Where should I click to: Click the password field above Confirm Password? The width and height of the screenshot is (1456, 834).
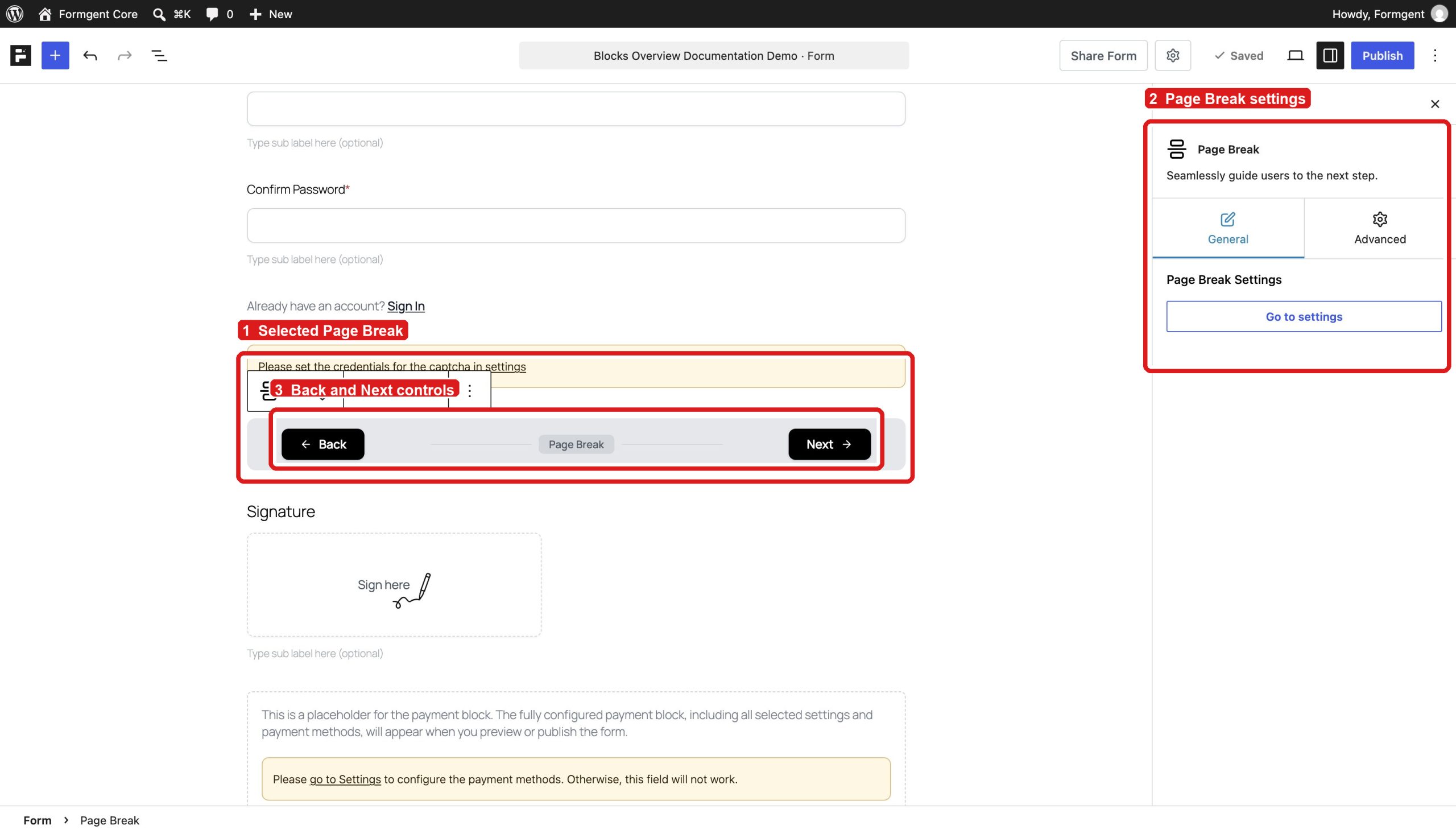point(576,109)
